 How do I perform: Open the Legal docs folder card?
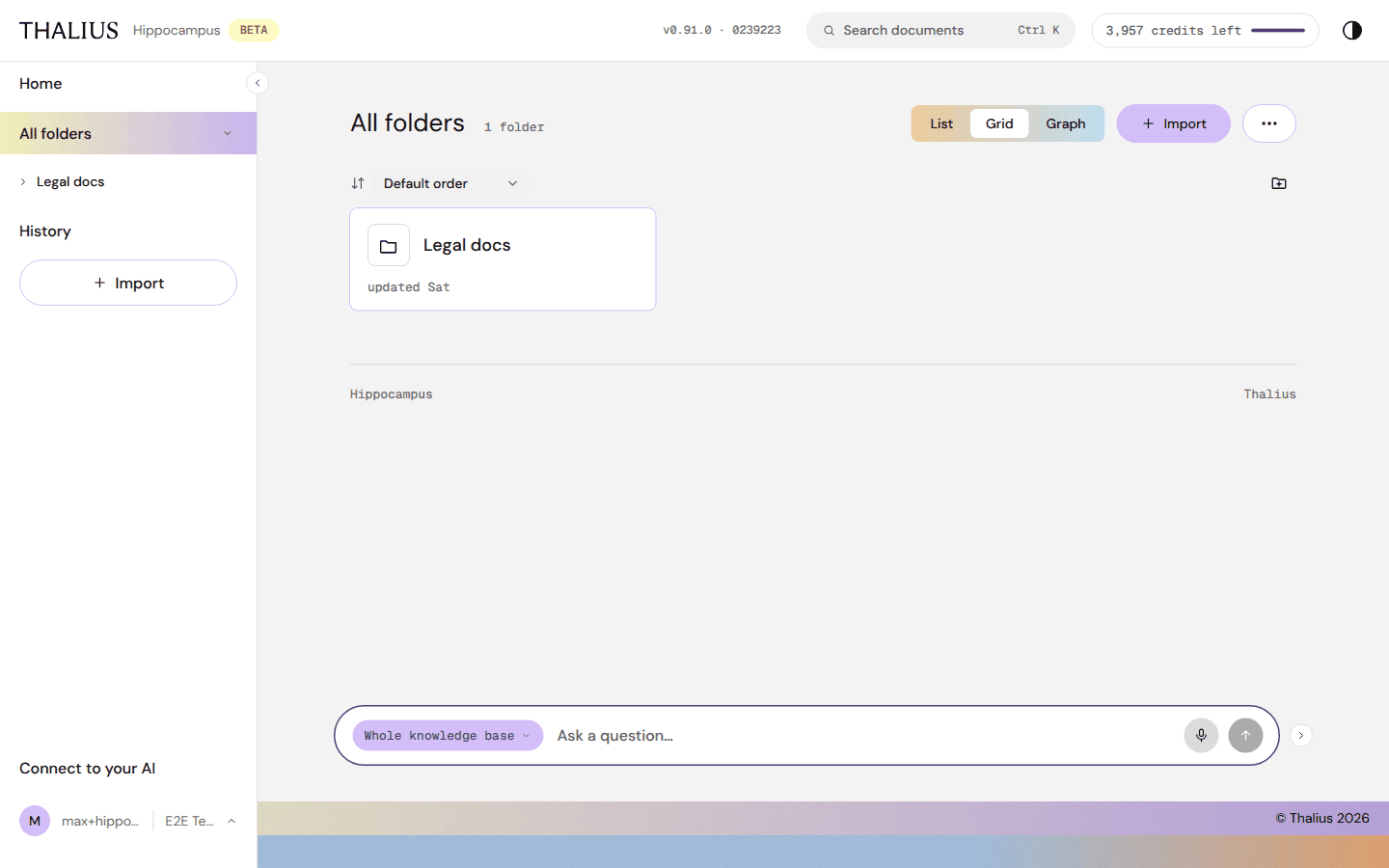(x=503, y=259)
